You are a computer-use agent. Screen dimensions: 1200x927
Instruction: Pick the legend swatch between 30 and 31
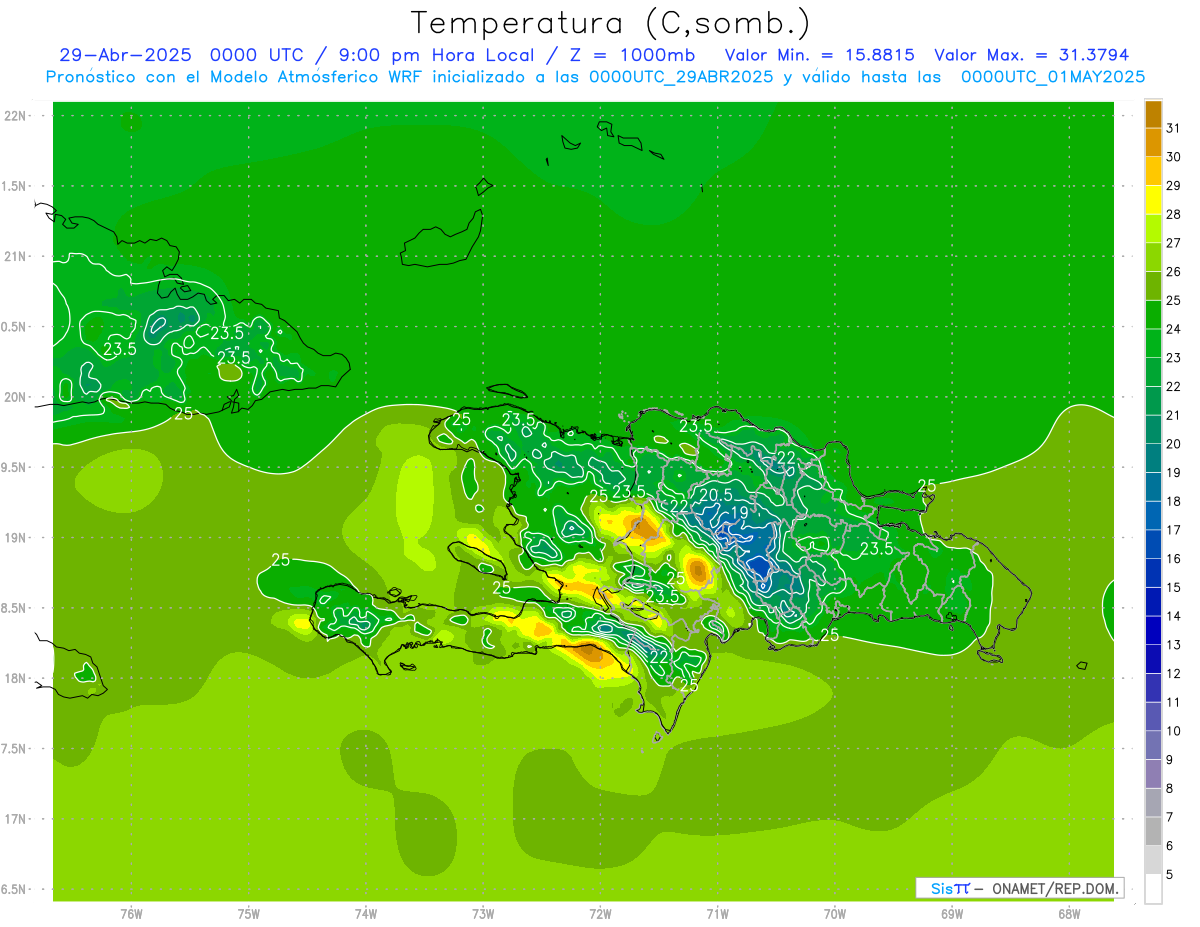1153,143
